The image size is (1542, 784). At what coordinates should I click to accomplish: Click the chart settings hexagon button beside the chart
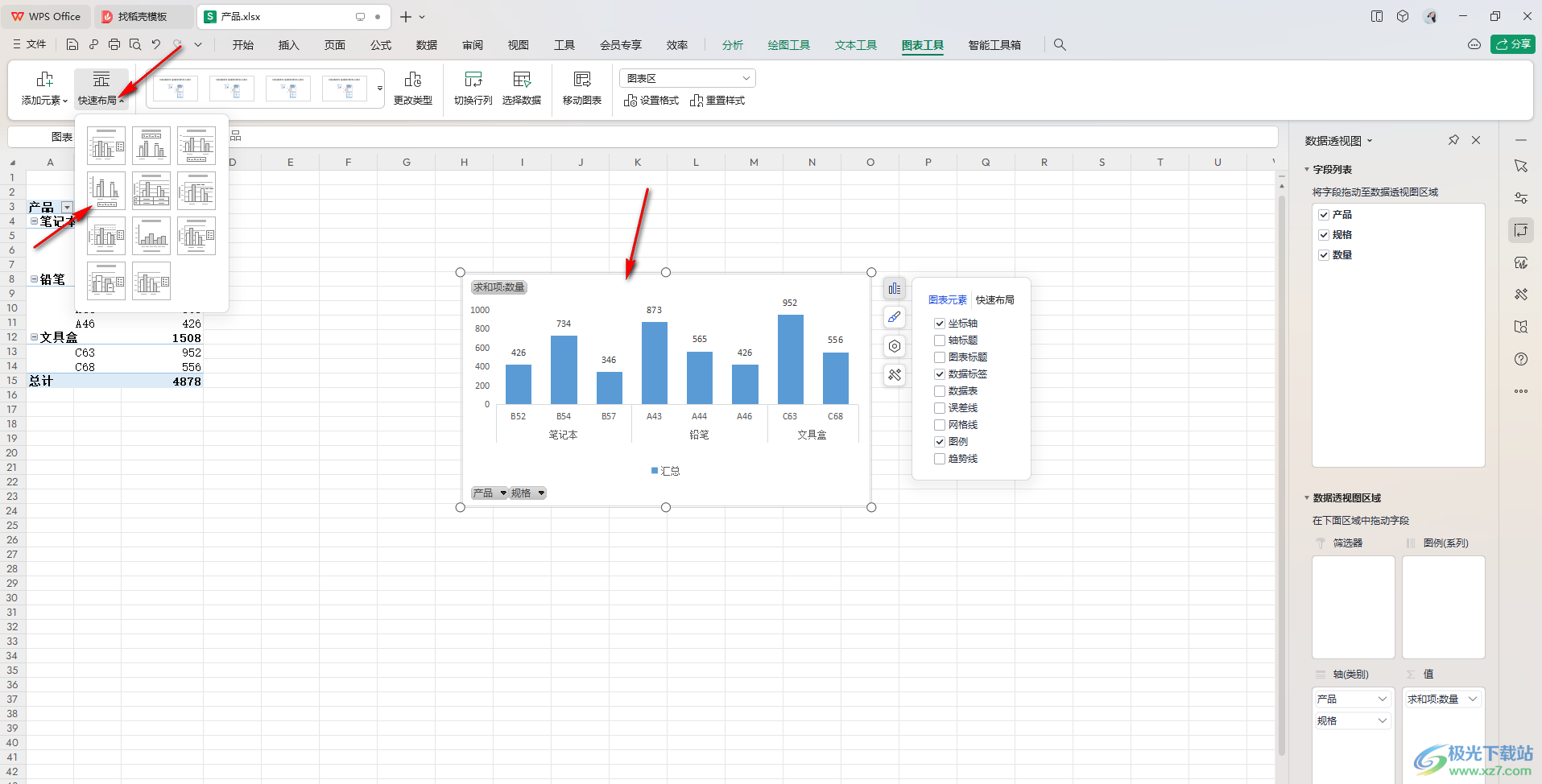(x=895, y=346)
